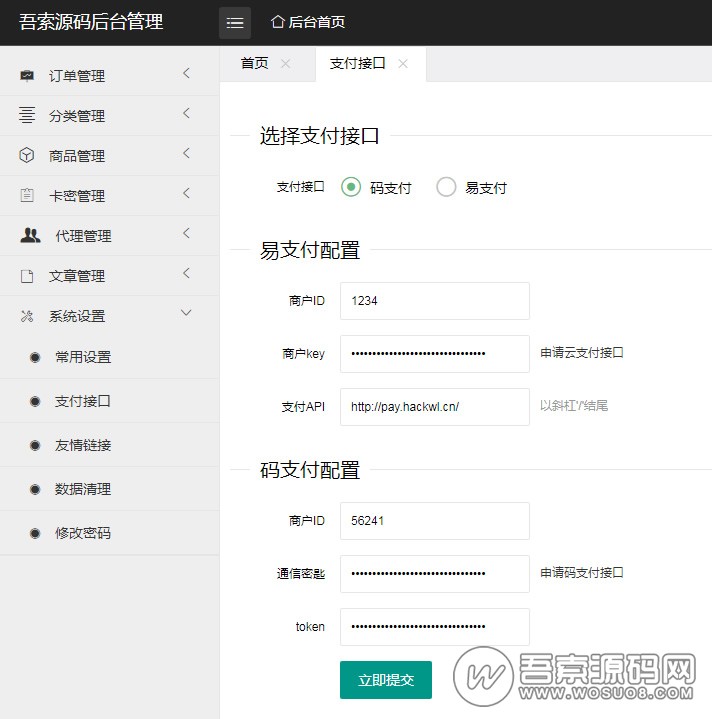This screenshot has width=712, height=719.
Task: Open 常用设置 in the sidebar
Action: click(83, 357)
